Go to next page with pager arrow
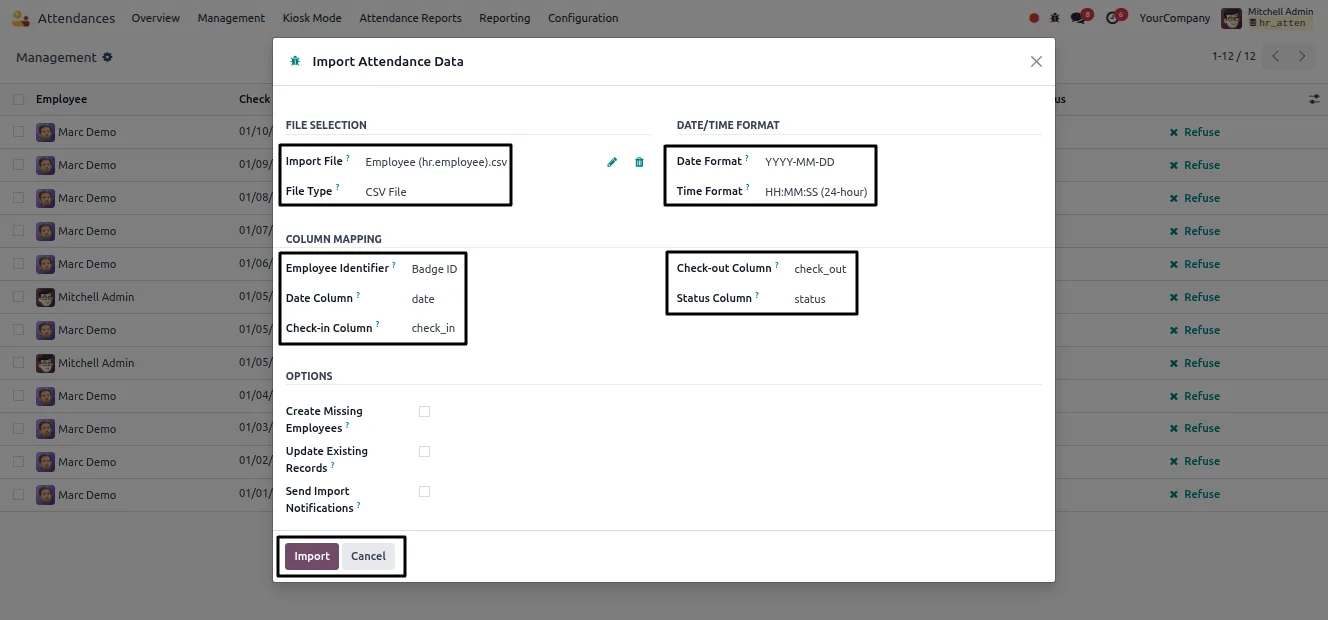The width and height of the screenshot is (1328, 620). (x=1302, y=57)
